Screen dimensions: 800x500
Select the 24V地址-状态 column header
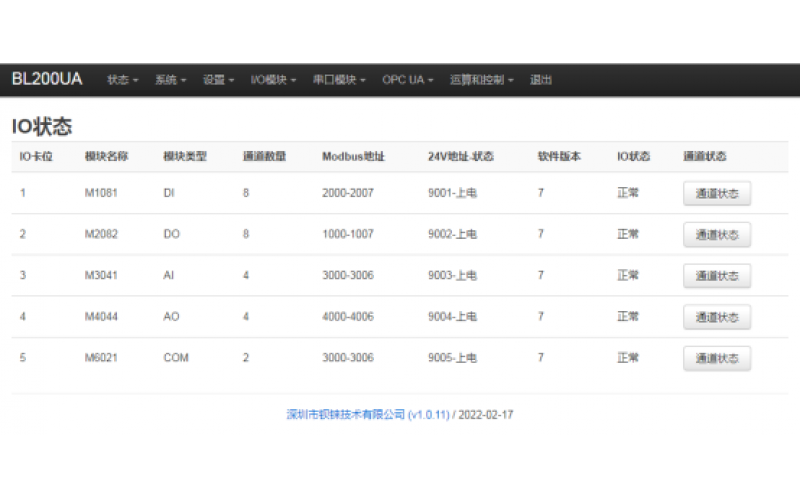click(x=461, y=157)
